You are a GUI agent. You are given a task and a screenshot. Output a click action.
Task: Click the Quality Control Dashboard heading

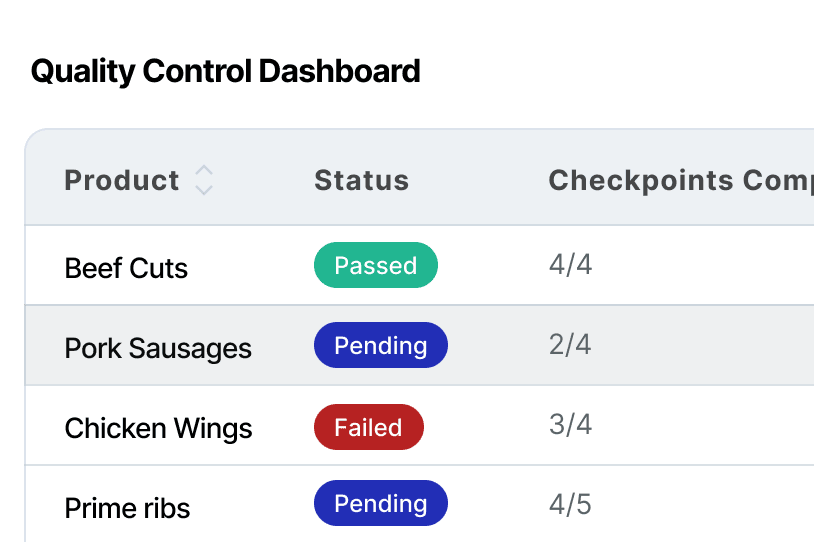225,72
